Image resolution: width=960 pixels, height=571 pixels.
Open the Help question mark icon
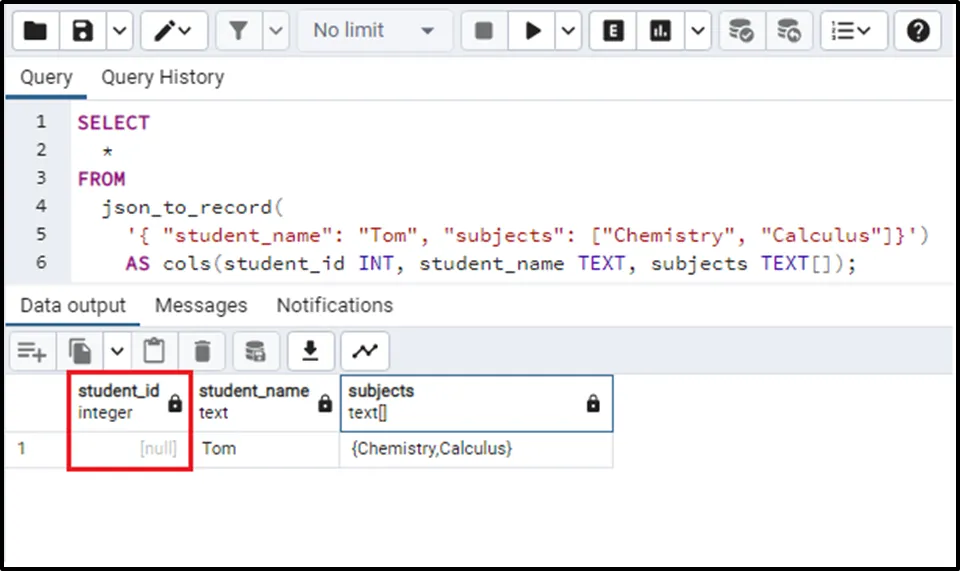click(917, 31)
